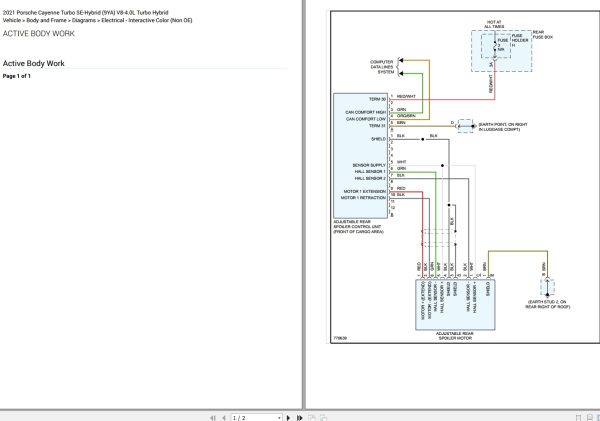Click 'HALL SENSOR 2' label in control unit
600x421 pixels.
(x=370, y=178)
